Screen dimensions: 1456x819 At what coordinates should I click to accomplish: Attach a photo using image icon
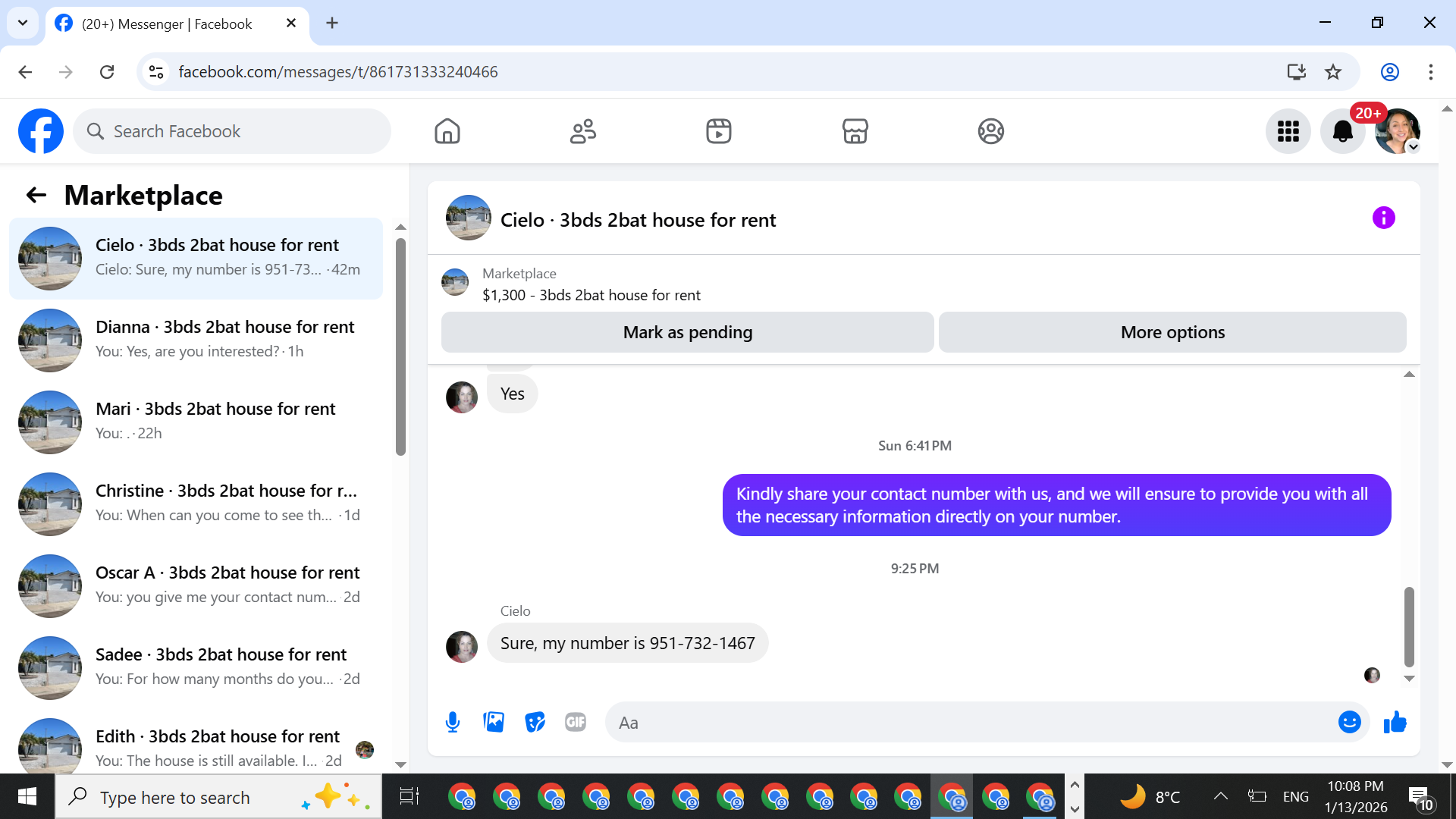click(494, 722)
